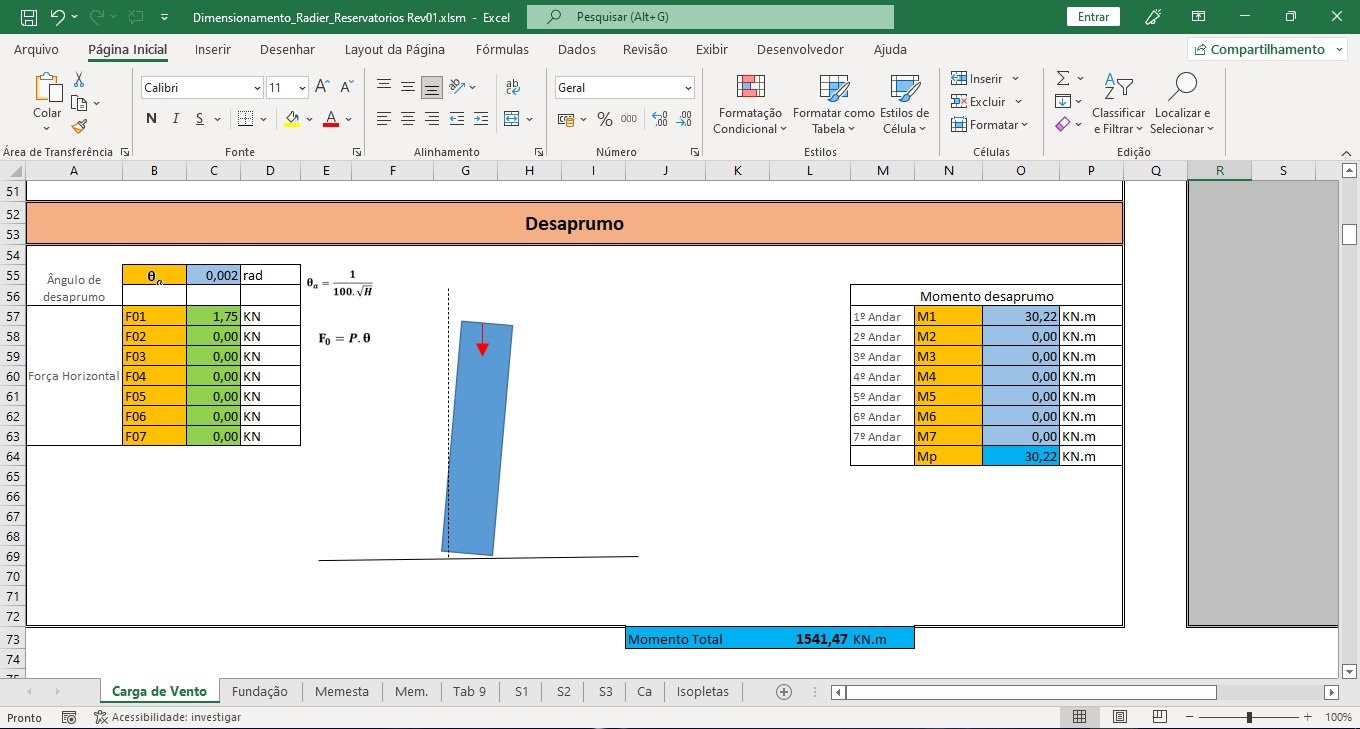
Task: Click the Save icon in title bar
Action: [29, 17]
